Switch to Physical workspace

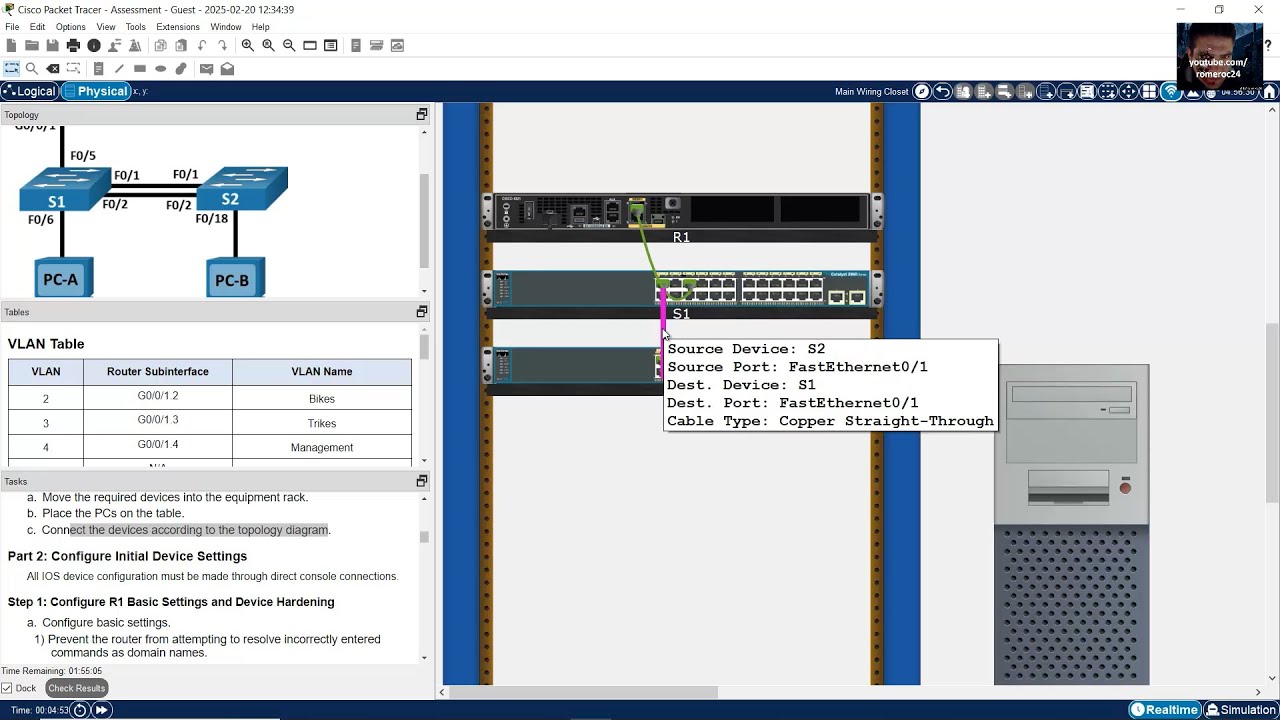click(x=96, y=91)
